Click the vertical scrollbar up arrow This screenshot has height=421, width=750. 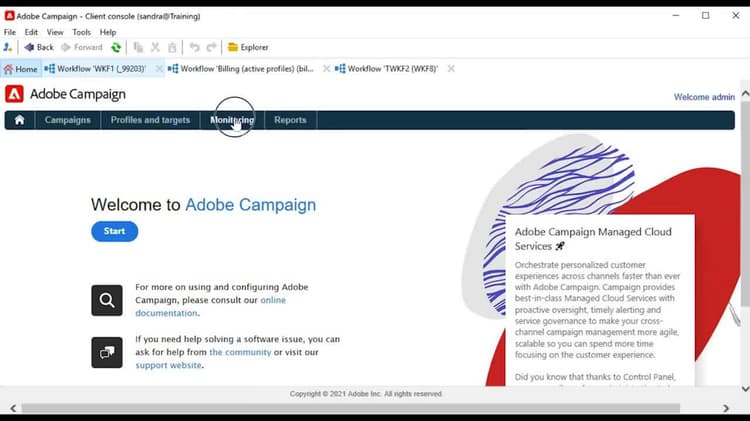(745, 94)
